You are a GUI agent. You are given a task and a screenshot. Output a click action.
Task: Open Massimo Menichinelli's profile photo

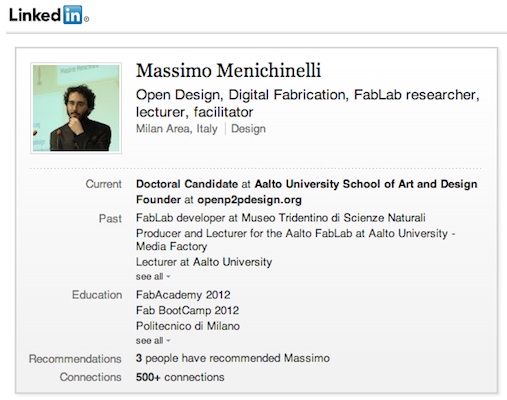pos(76,108)
